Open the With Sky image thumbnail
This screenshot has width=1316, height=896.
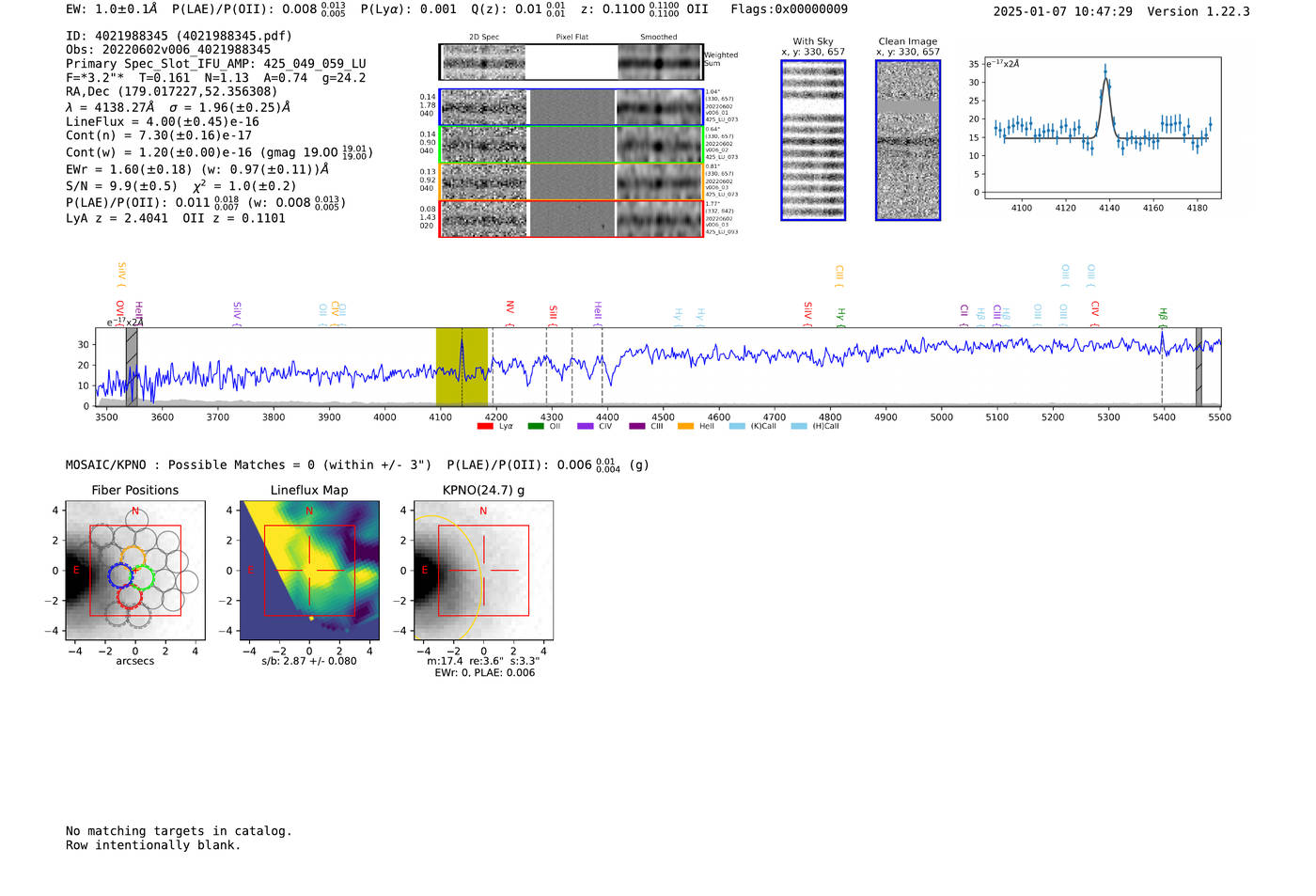pyautogui.click(x=813, y=140)
